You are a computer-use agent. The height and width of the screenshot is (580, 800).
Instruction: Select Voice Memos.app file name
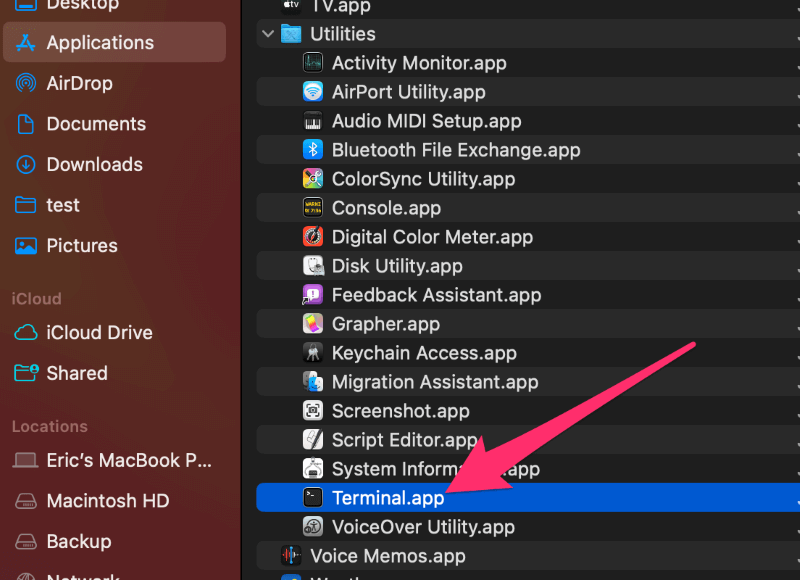pos(388,556)
